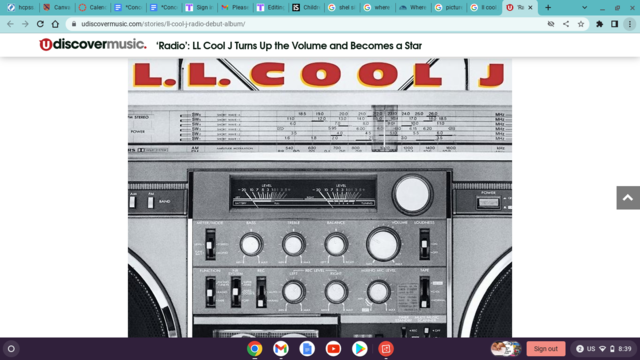Click the Sign out button
The image size is (640, 360).
coord(546,349)
